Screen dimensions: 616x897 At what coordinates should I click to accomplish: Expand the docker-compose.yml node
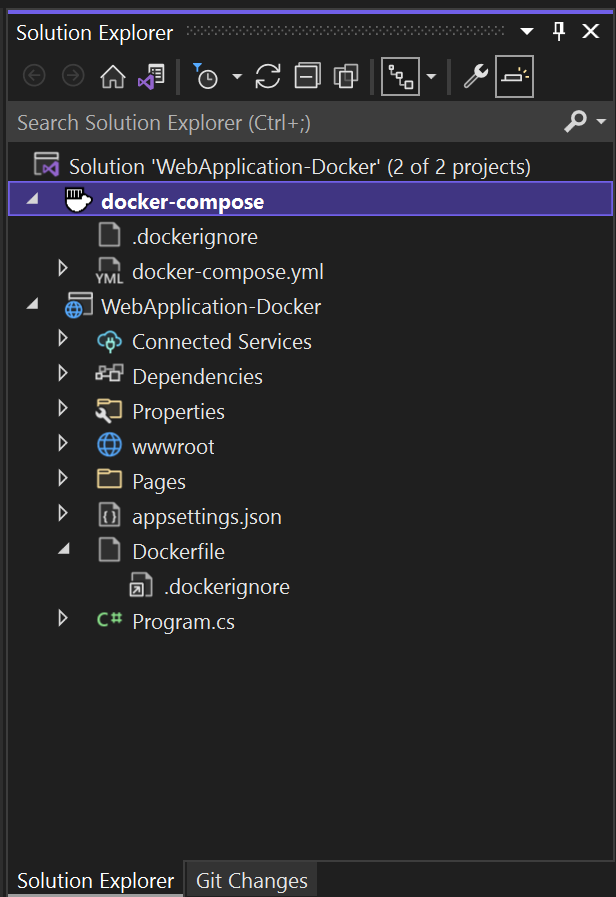coord(63,270)
